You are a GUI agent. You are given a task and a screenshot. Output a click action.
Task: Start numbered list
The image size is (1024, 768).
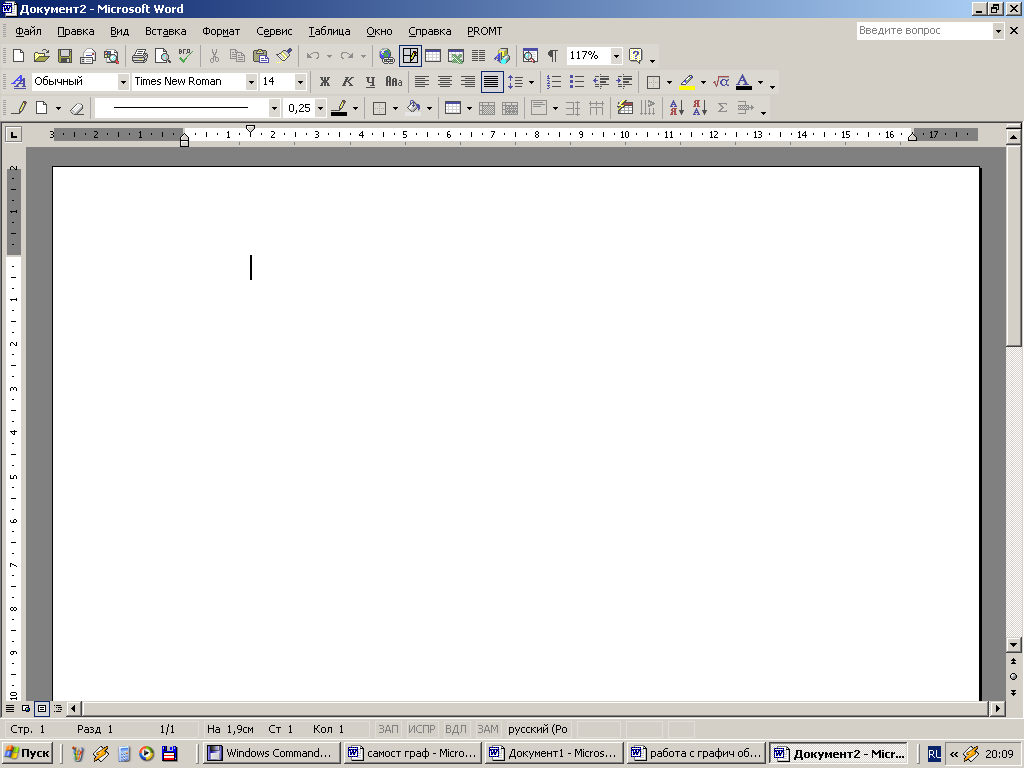[554, 82]
